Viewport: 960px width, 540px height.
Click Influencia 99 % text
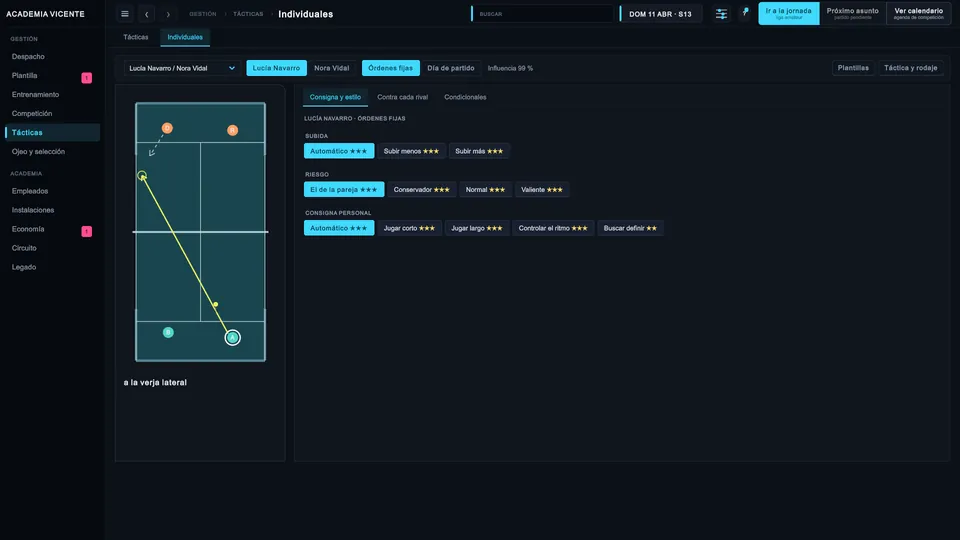(x=510, y=68)
